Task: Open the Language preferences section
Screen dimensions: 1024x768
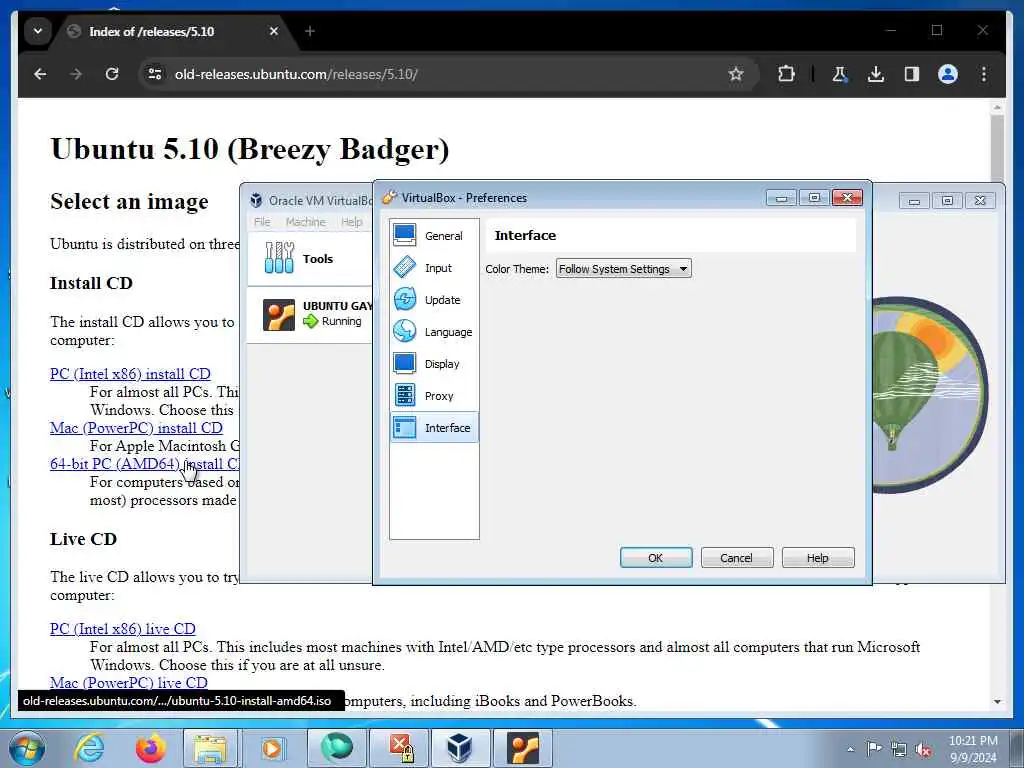Action: [434, 332]
